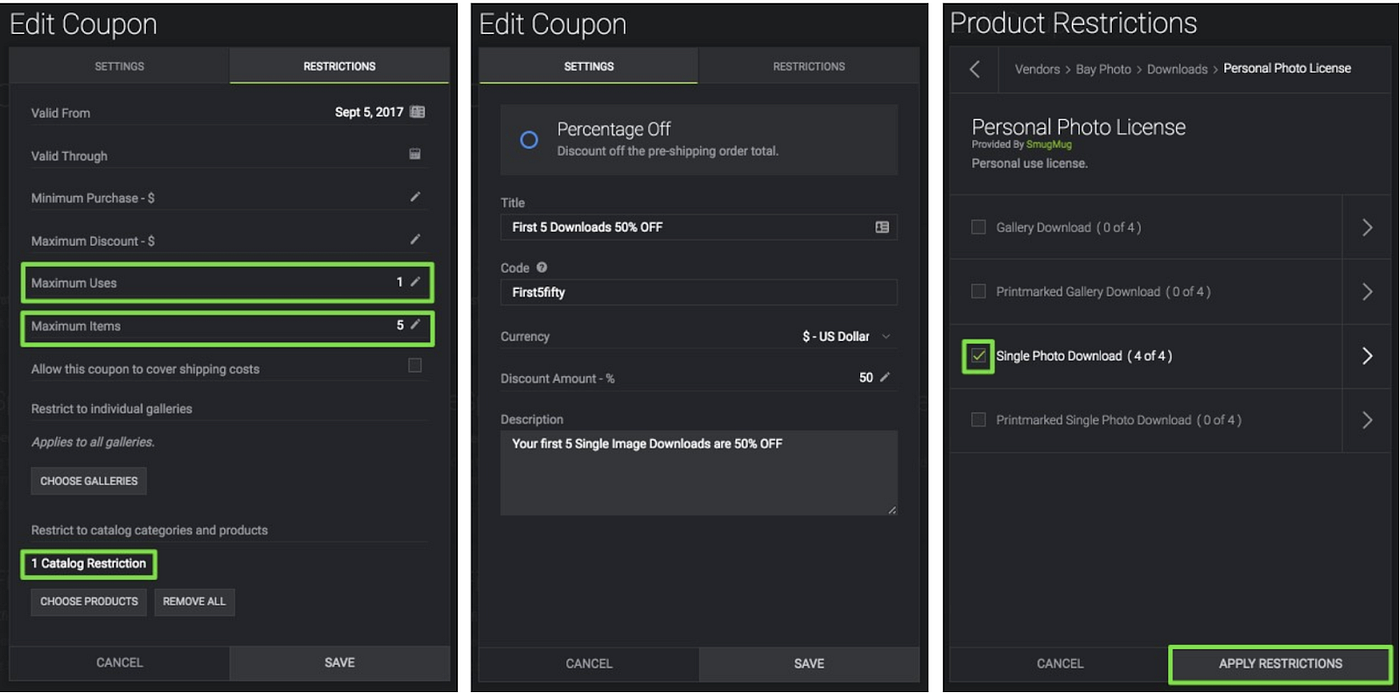Expand Printmarked Single Photo Download row
Image resolution: width=1400 pixels, height=693 pixels.
pyautogui.click(x=1367, y=420)
